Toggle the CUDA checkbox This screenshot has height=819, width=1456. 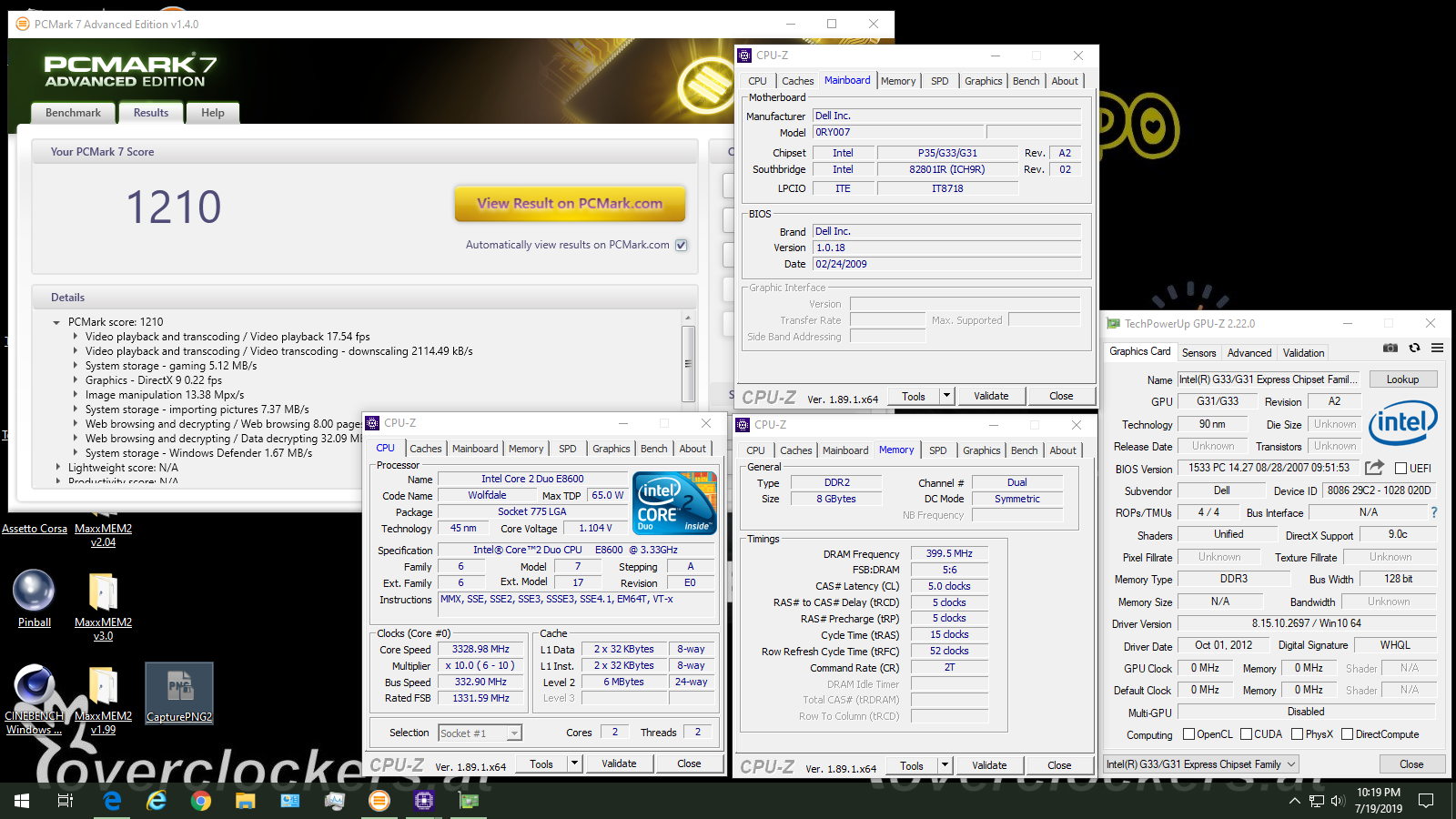point(1245,734)
